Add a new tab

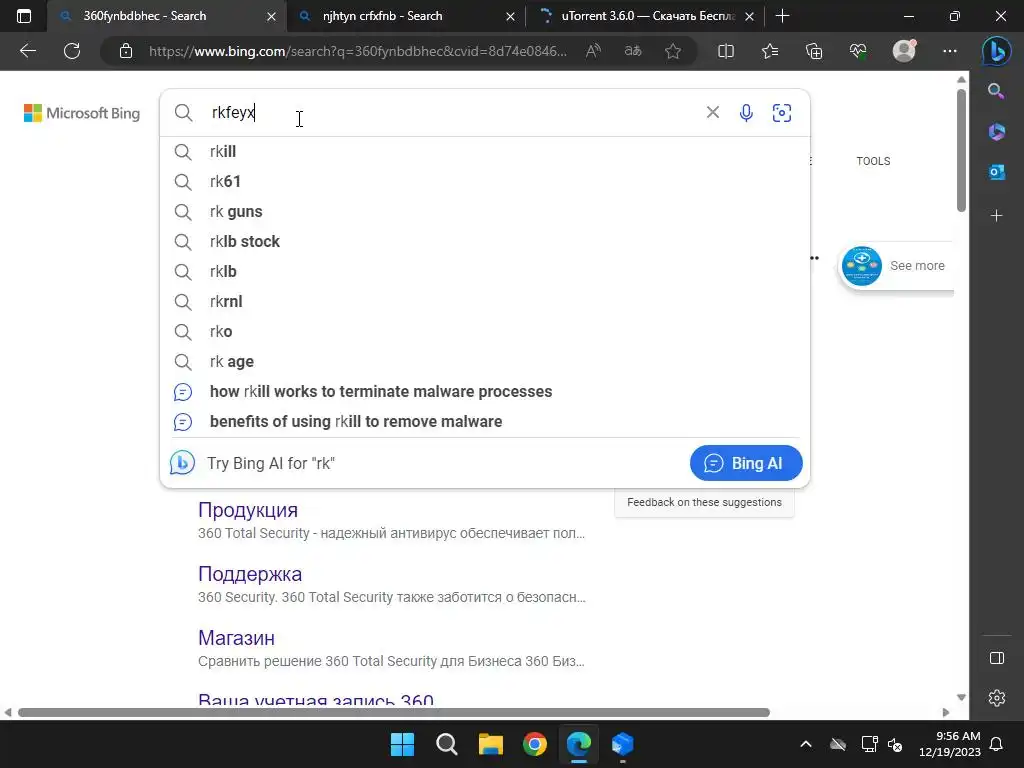pos(782,16)
